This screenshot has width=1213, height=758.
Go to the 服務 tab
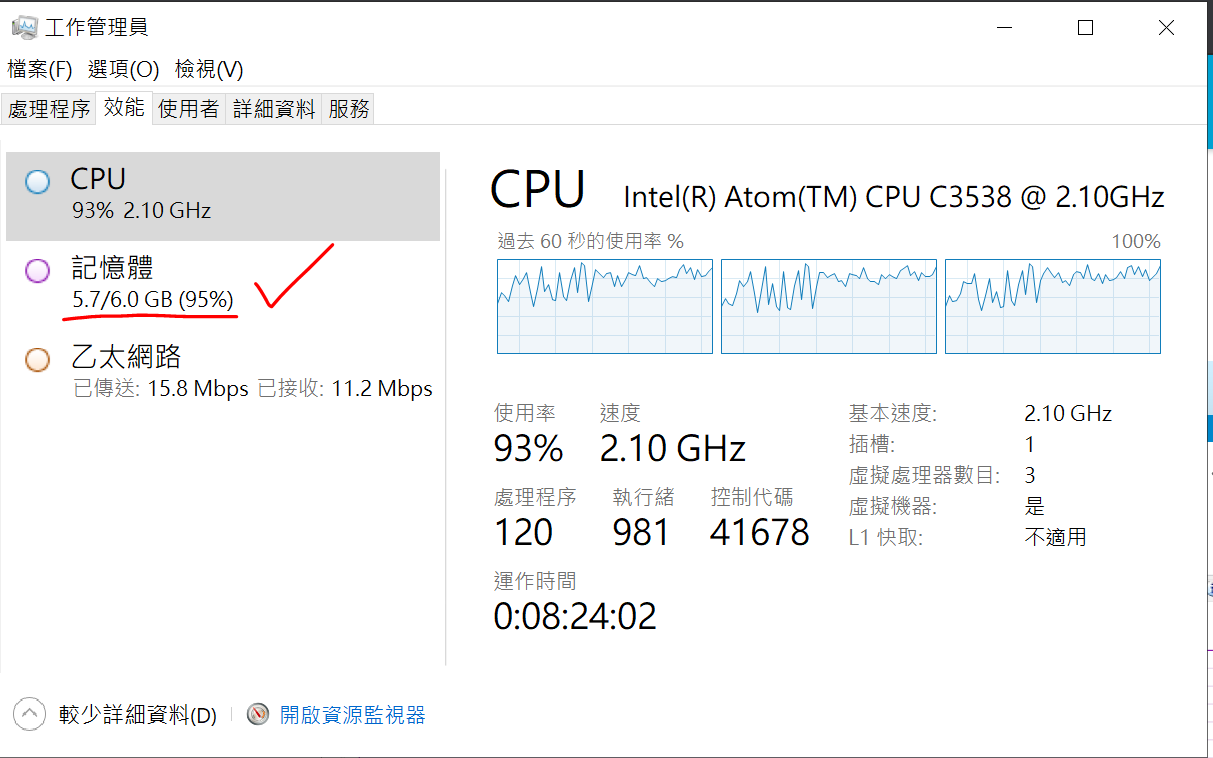click(349, 109)
